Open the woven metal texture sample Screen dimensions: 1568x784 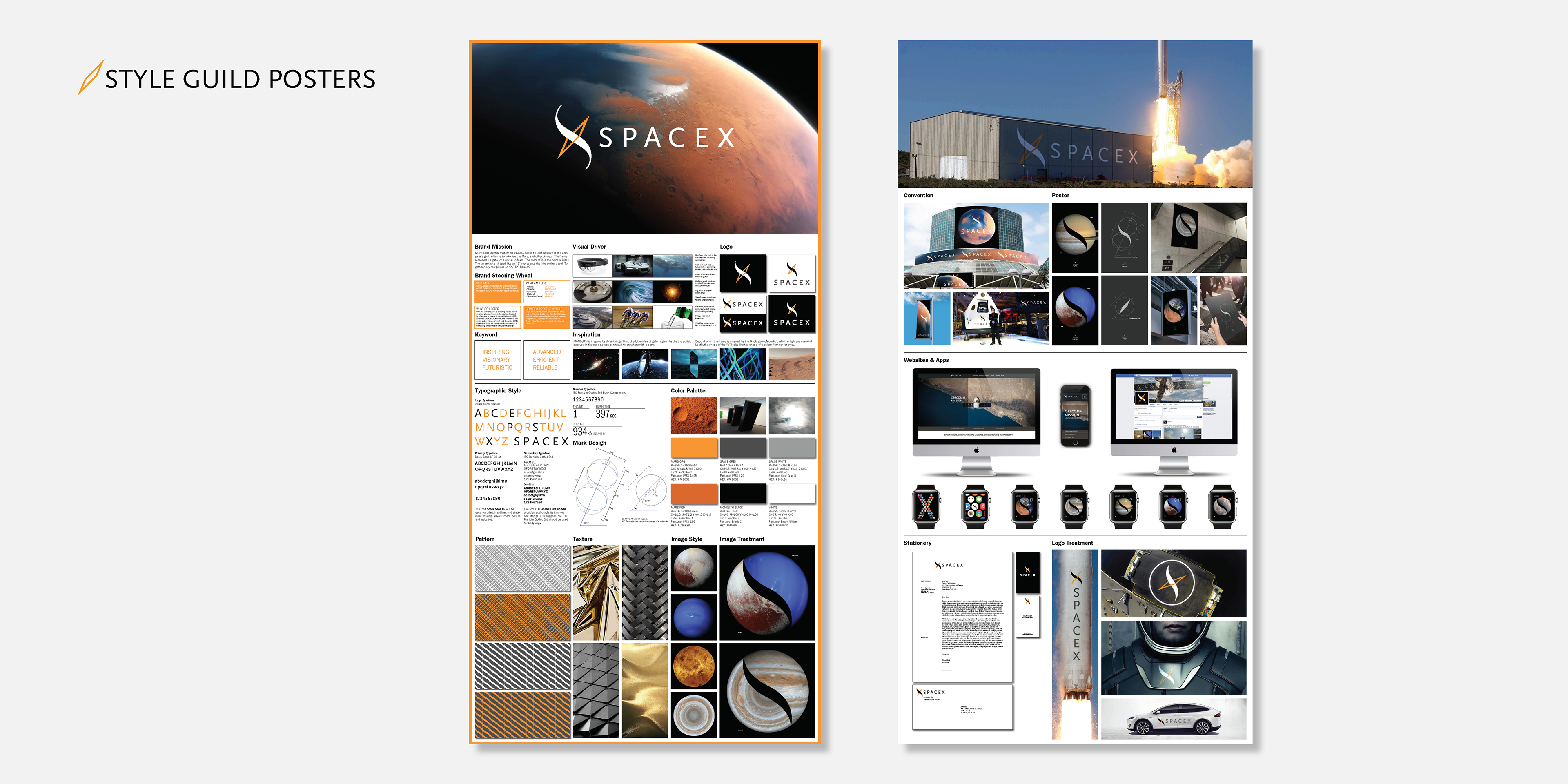click(x=645, y=593)
